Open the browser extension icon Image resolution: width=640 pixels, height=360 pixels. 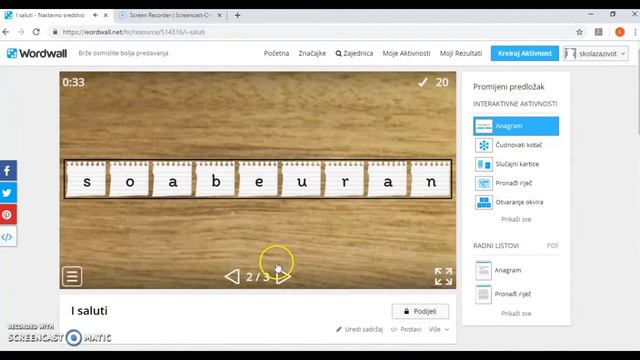click(x=598, y=32)
